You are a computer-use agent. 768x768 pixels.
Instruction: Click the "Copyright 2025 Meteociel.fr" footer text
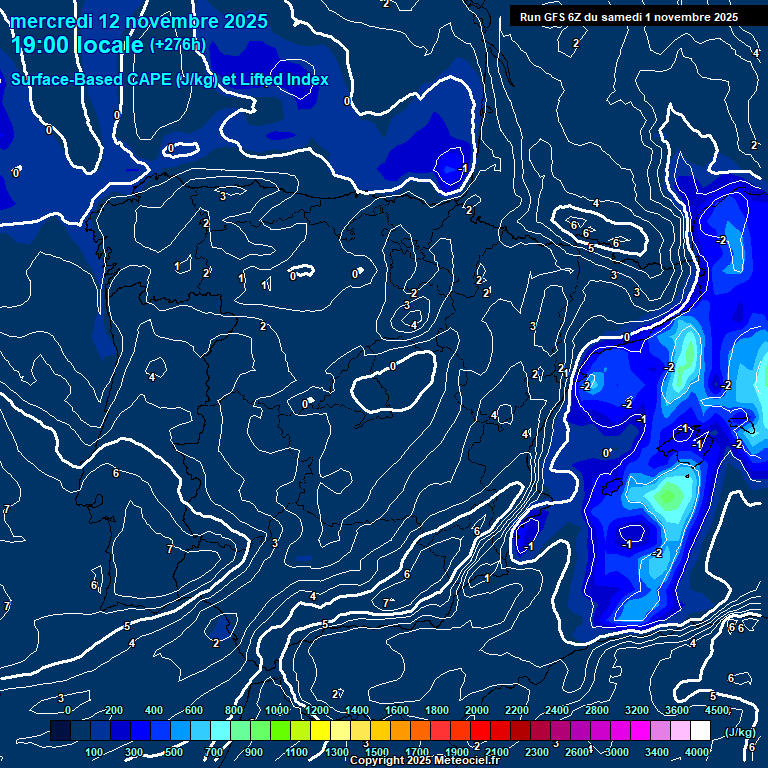click(425, 760)
